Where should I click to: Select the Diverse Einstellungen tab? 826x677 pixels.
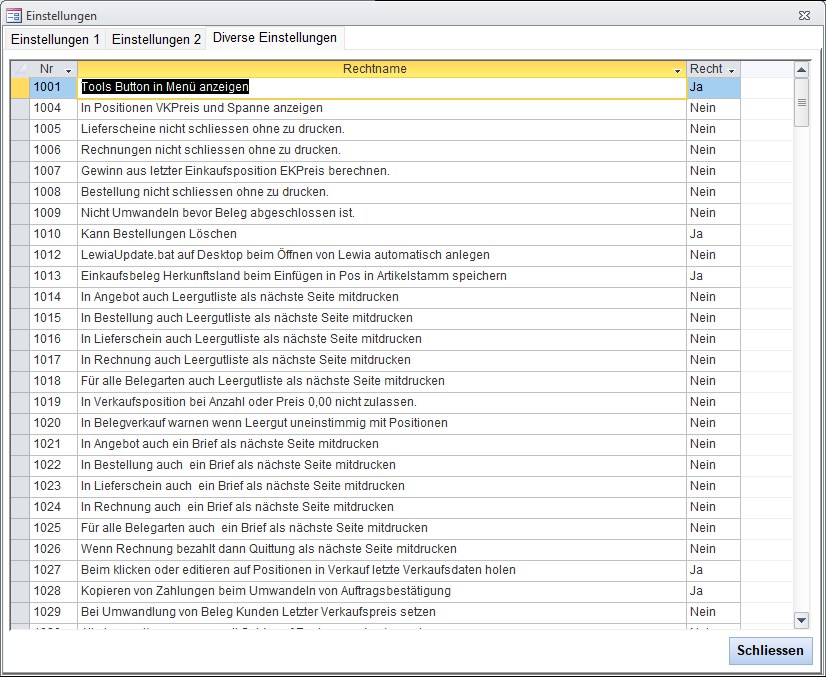[x=275, y=38]
